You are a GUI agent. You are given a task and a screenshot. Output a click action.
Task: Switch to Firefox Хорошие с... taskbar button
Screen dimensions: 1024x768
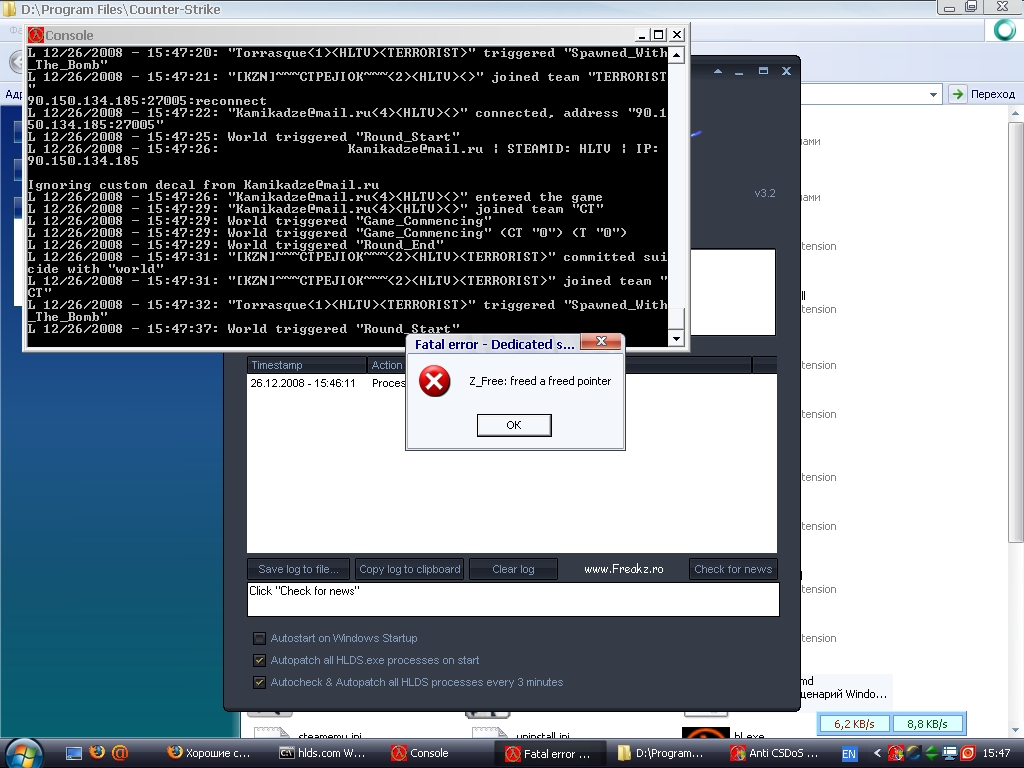210,754
